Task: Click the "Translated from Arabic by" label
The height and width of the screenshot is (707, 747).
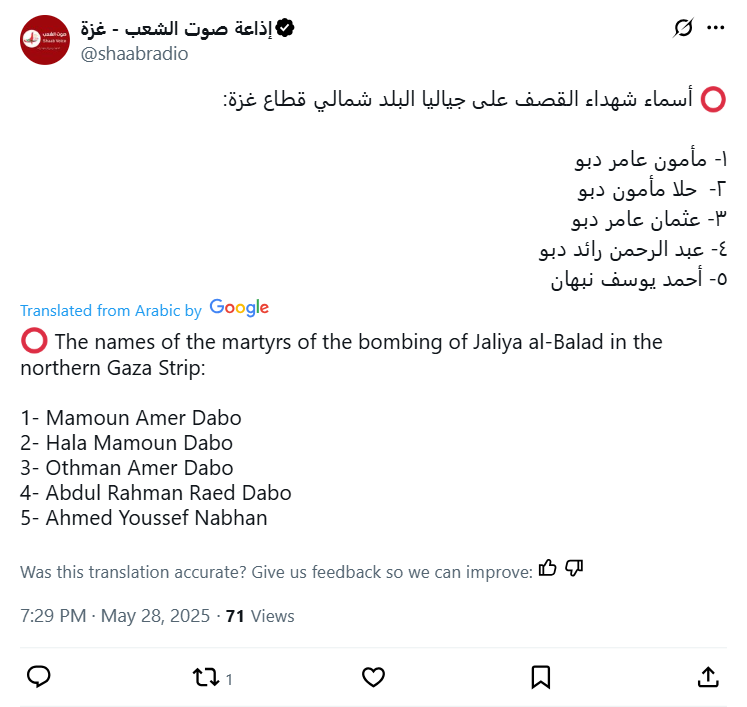Action: pyautogui.click(x=110, y=311)
